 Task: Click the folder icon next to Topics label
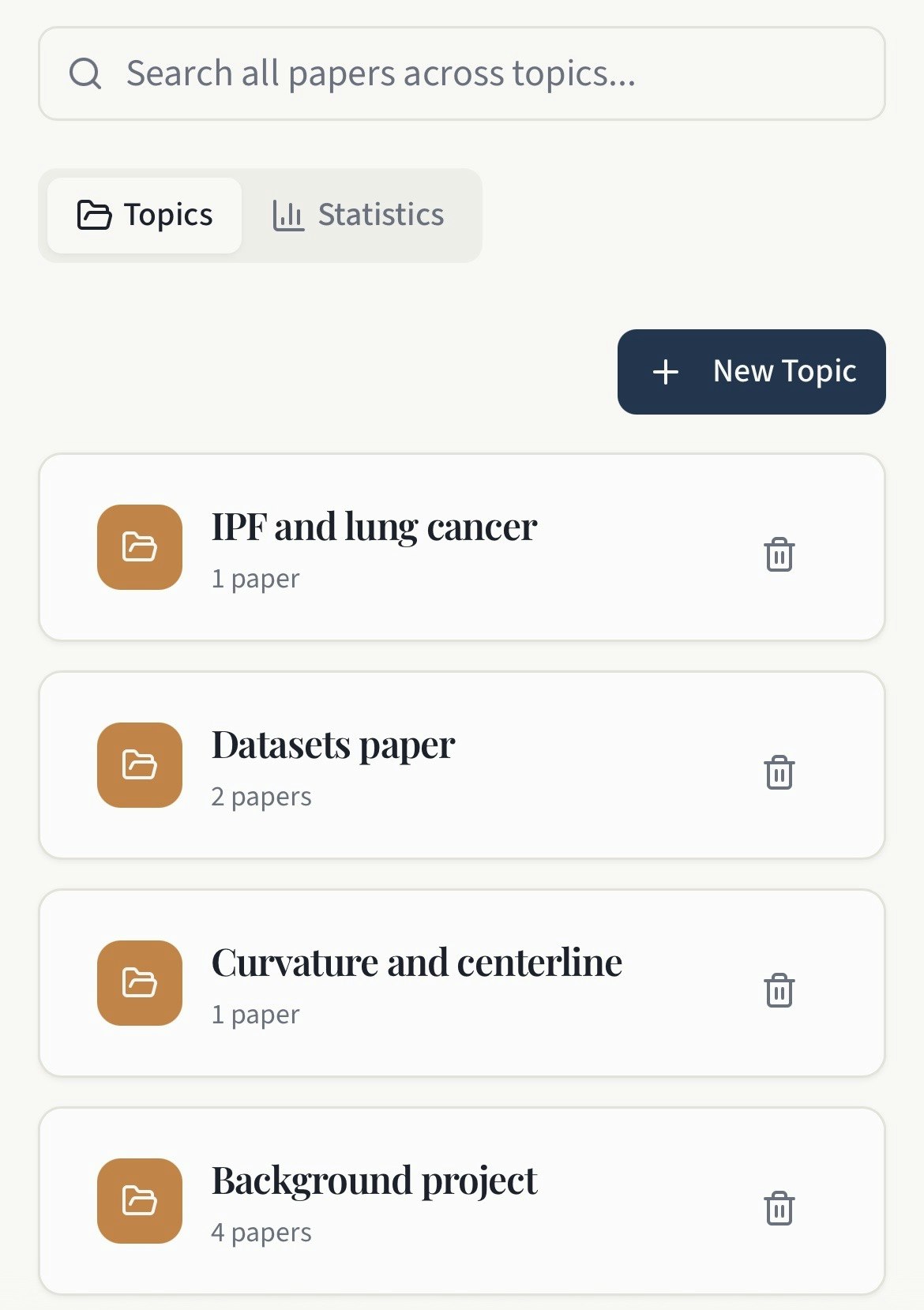[x=96, y=214]
